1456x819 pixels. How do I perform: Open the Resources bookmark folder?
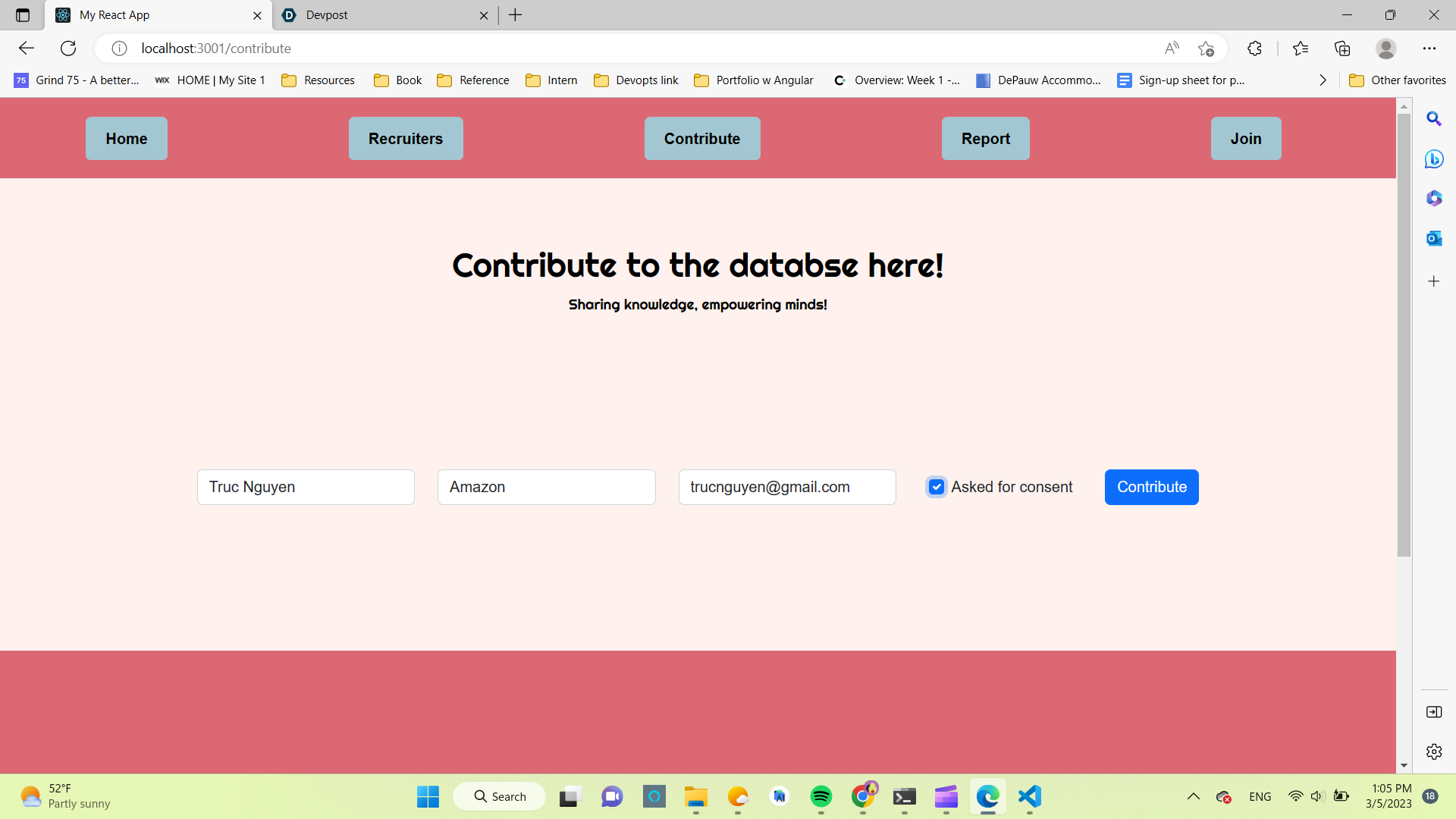pyautogui.click(x=318, y=80)
